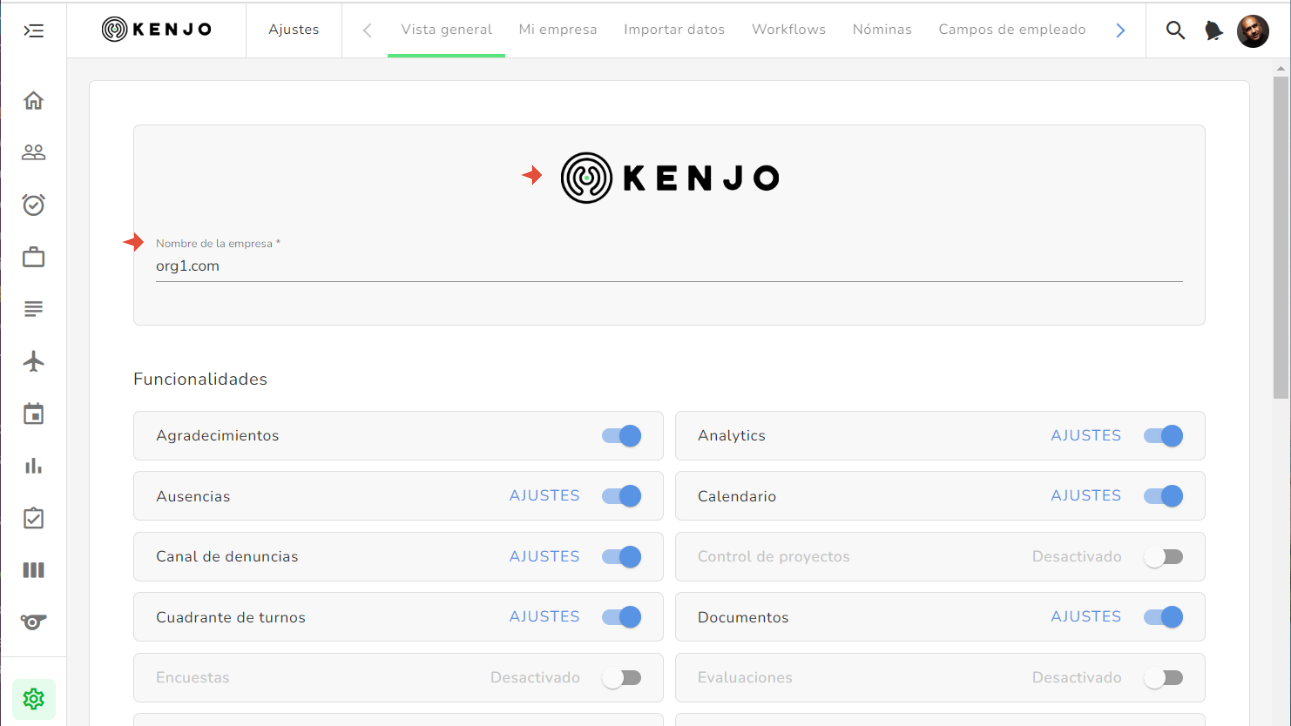The height and width of the screenshot is (726, 1291).
Task: Open the People sidebar icon
Action: point(33,152)
